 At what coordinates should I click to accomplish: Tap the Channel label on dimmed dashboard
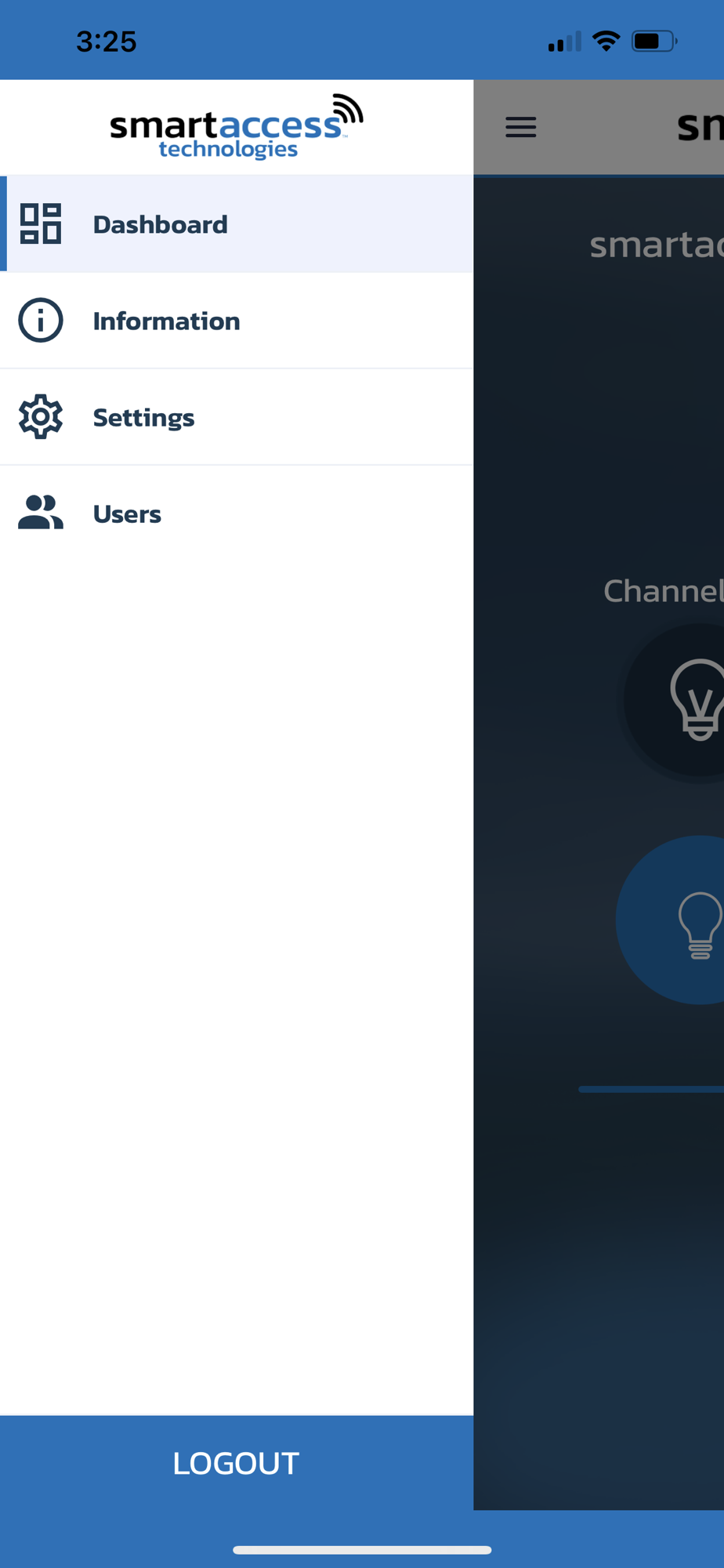click(664, 591)
